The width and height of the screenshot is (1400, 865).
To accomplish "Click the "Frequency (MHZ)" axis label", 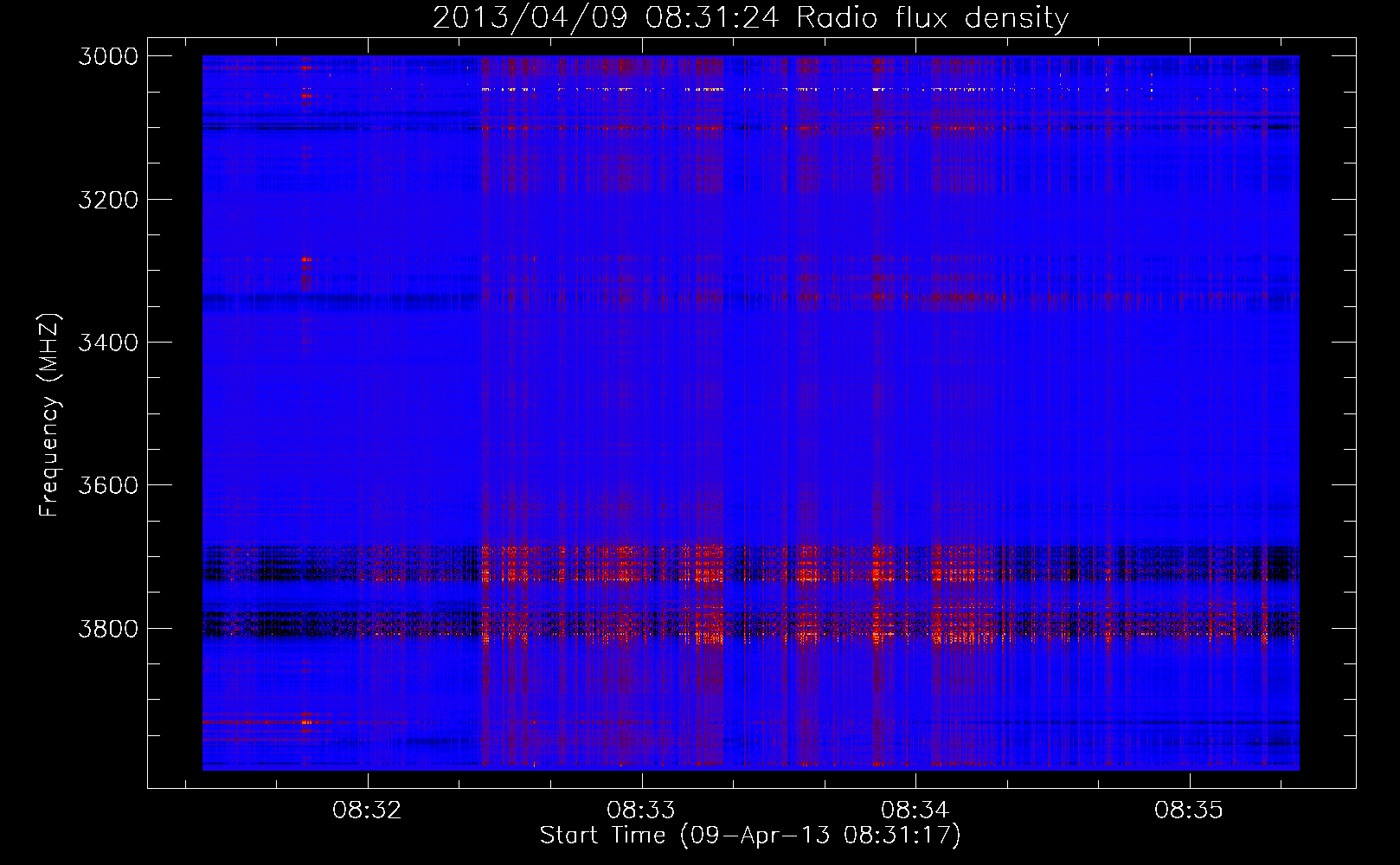I will coord(49,415).
